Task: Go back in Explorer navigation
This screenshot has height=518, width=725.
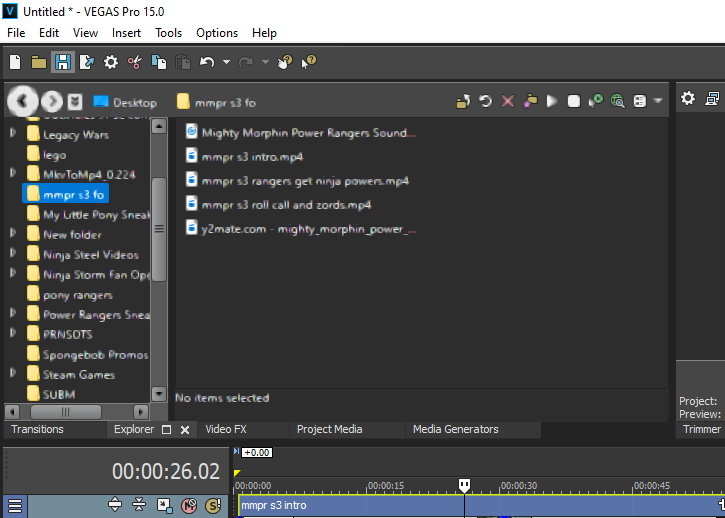Action: 22,101
